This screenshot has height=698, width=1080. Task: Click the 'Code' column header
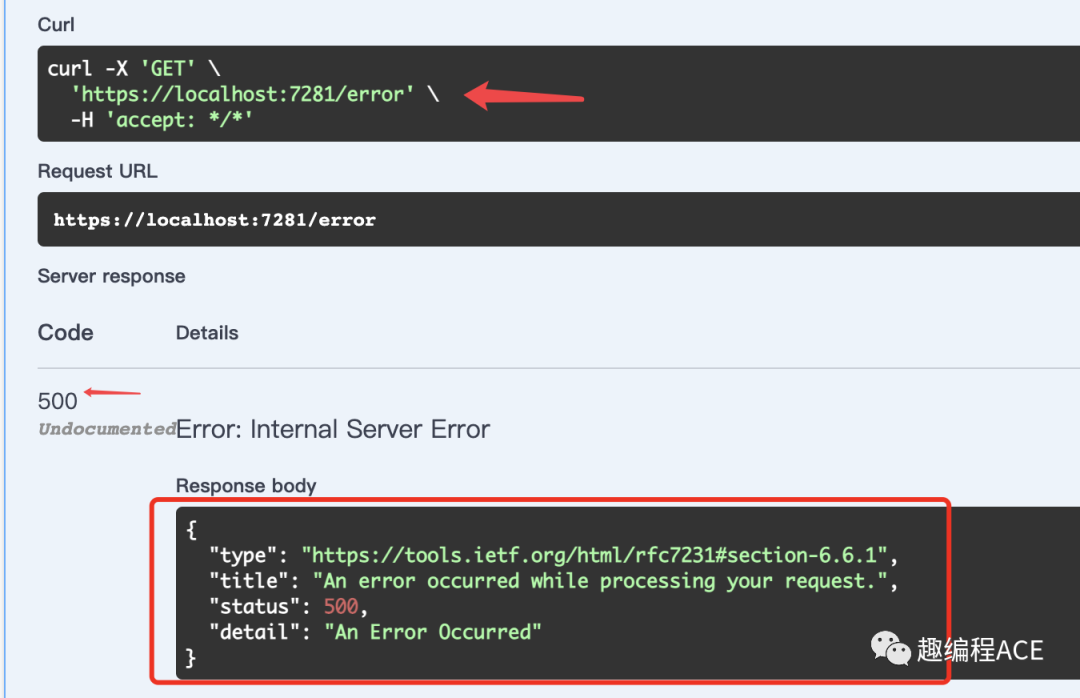coord(66,333)
